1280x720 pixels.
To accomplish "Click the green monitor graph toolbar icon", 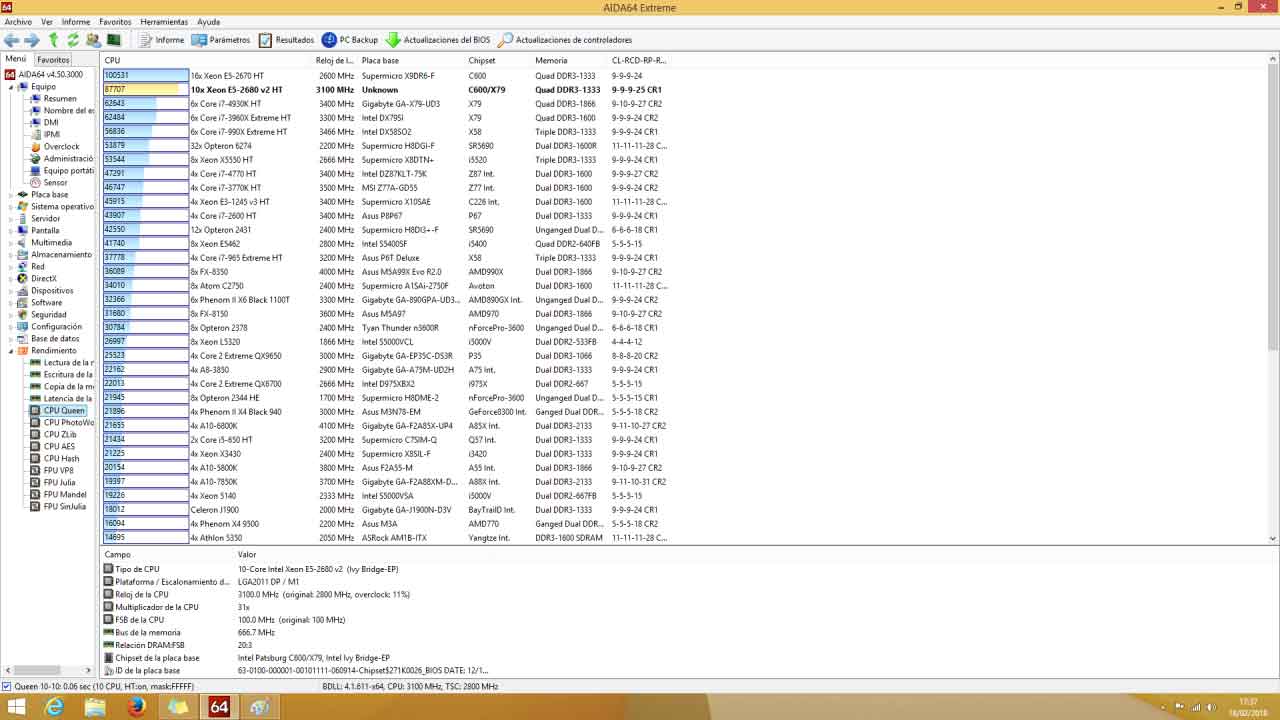I will [x=114, y=40].
